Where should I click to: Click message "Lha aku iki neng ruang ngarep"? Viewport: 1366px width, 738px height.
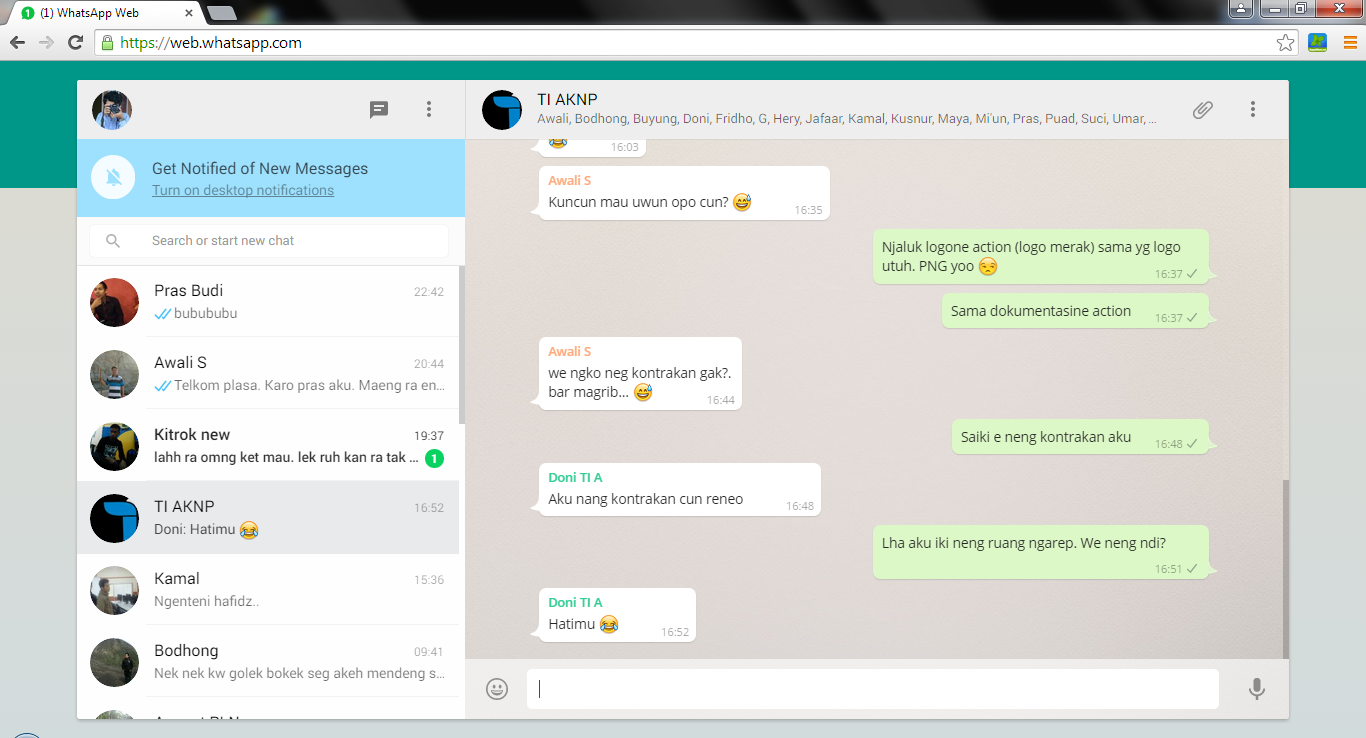1041,552
